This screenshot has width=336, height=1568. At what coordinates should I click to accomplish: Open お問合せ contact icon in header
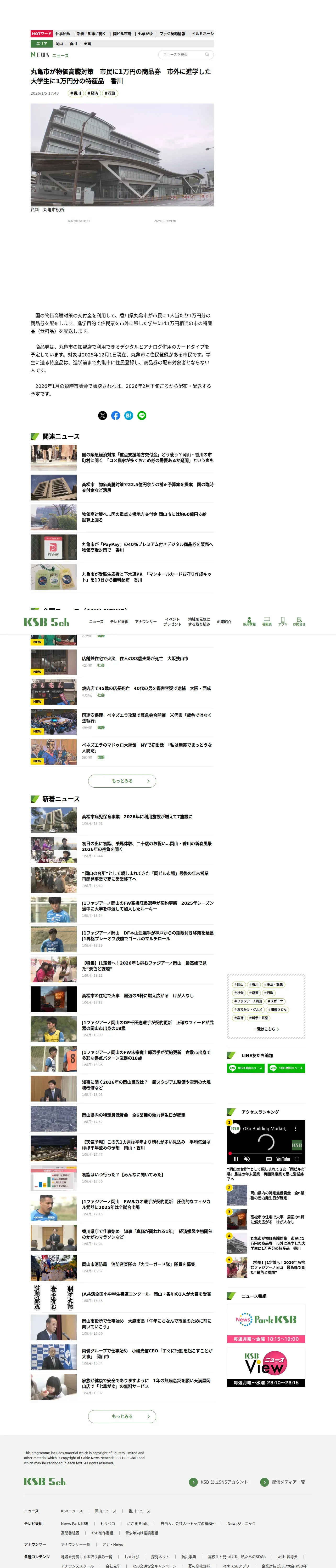(x=299, y=621)
